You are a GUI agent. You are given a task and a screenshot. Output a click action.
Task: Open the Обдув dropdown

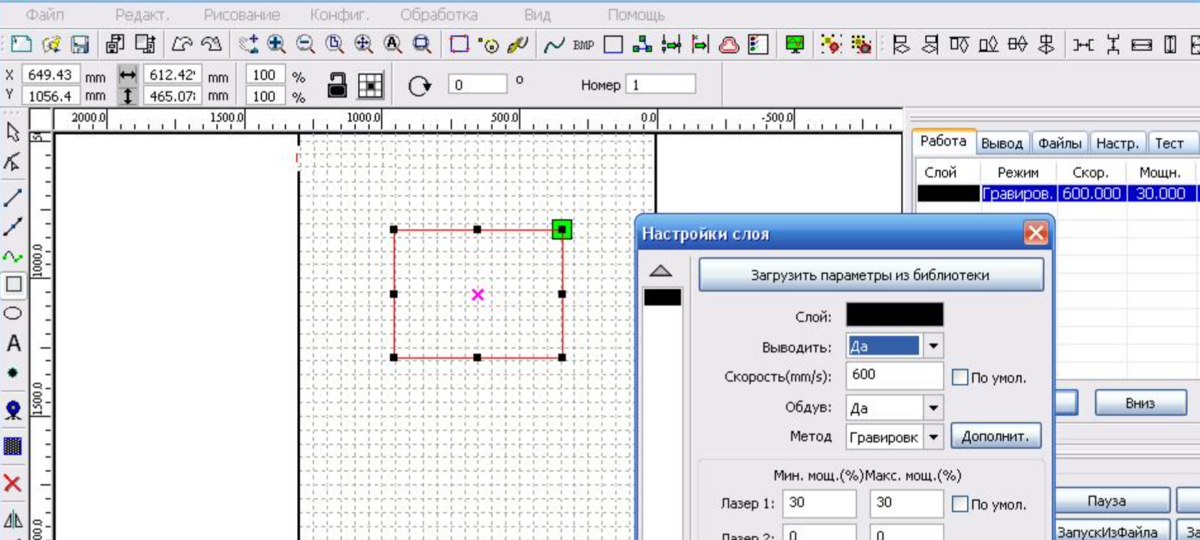(933, 408)
